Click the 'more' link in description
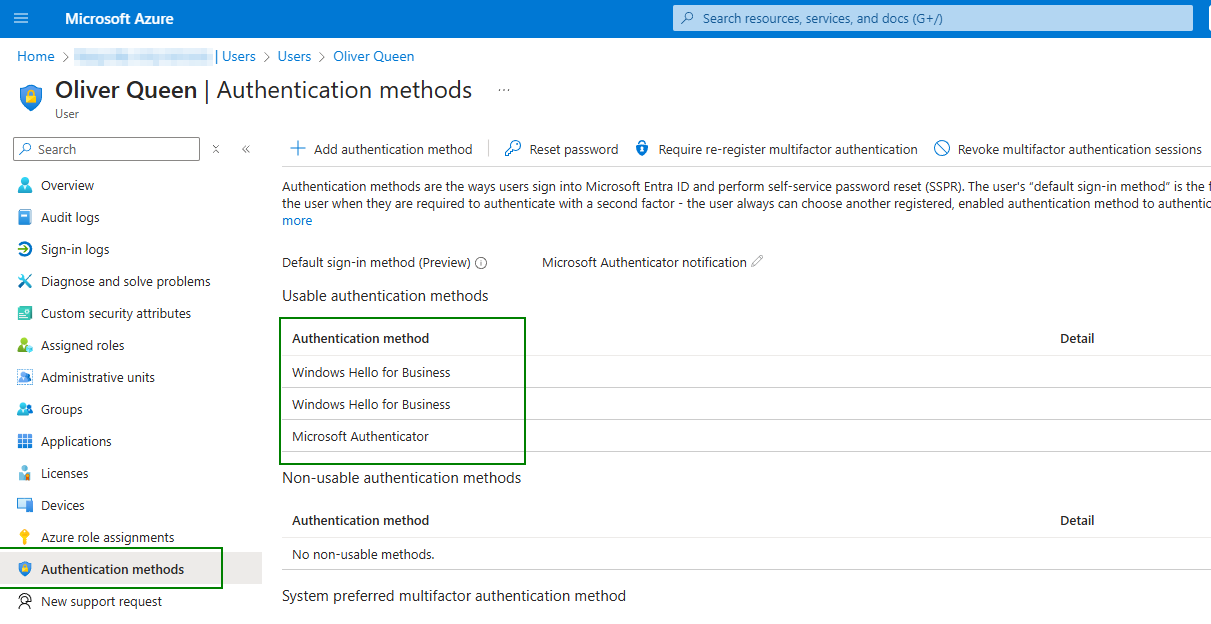The image size is (1211, 624). click(x=297, y=221)
